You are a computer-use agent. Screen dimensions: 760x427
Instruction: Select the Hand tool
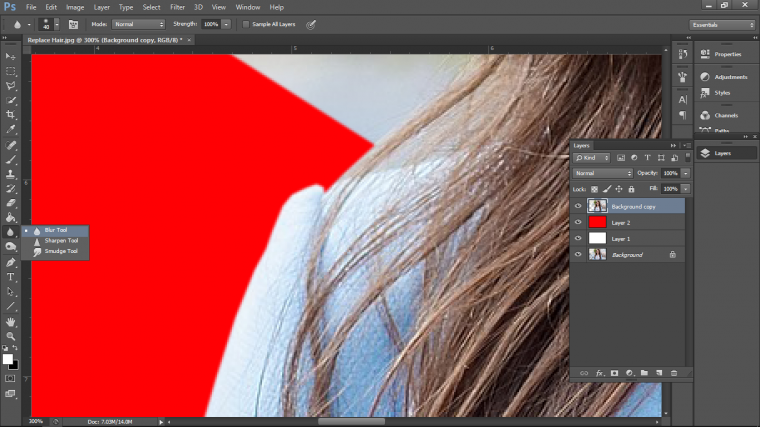tap(10, 322)
